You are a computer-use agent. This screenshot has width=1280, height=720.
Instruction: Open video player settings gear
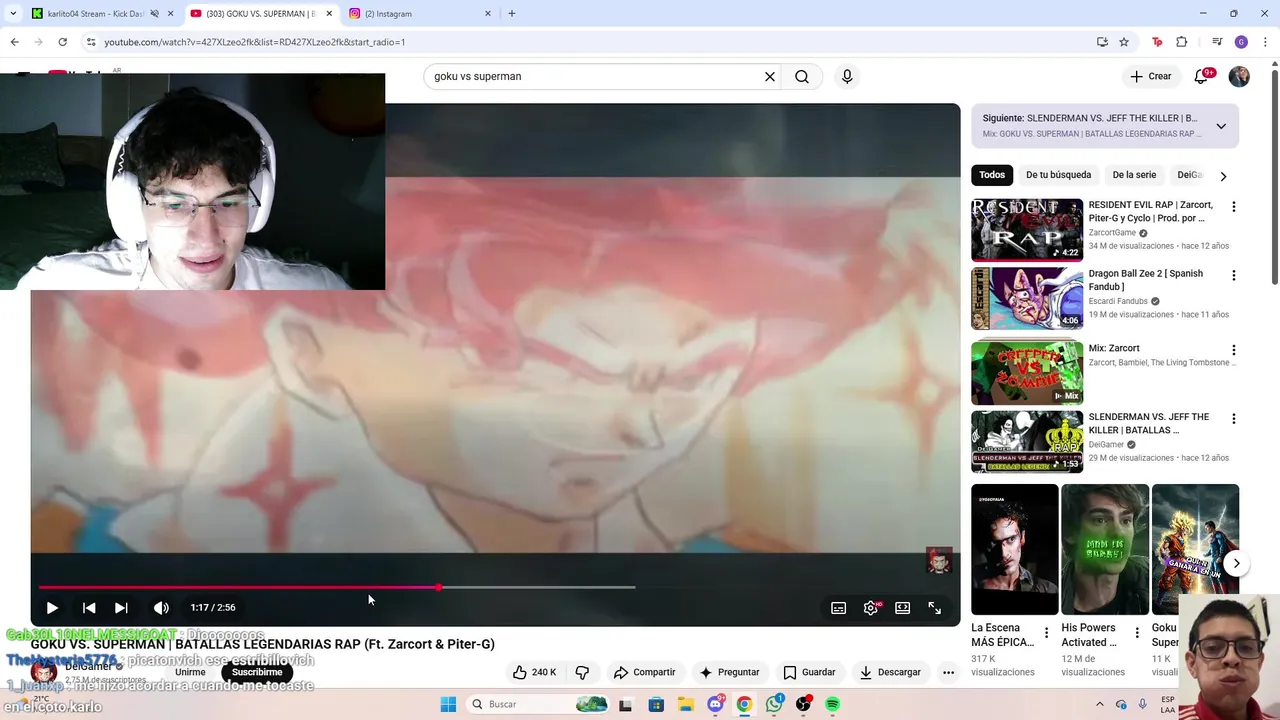871,608
